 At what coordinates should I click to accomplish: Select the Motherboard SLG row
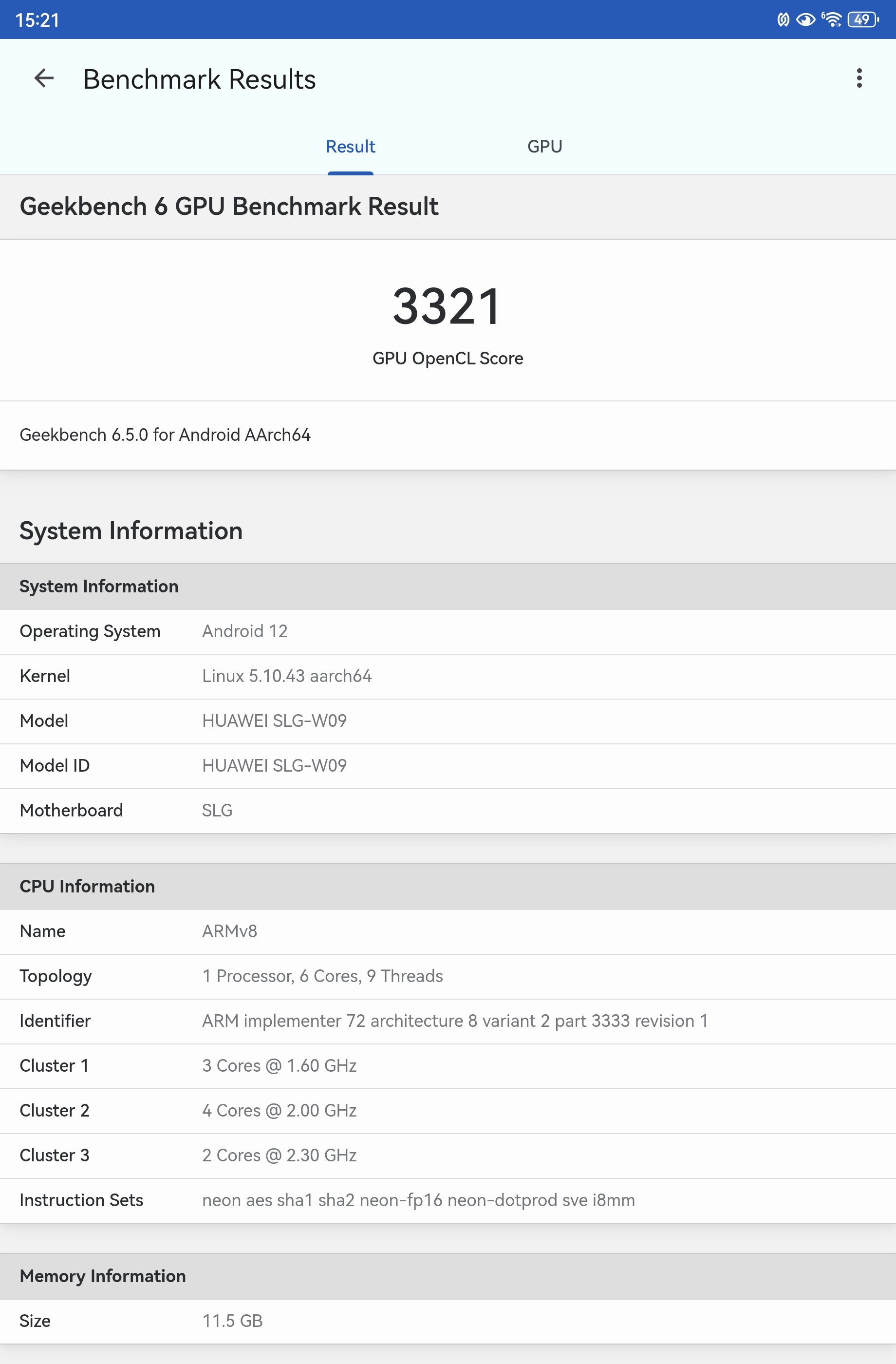[x=448, y=811]
